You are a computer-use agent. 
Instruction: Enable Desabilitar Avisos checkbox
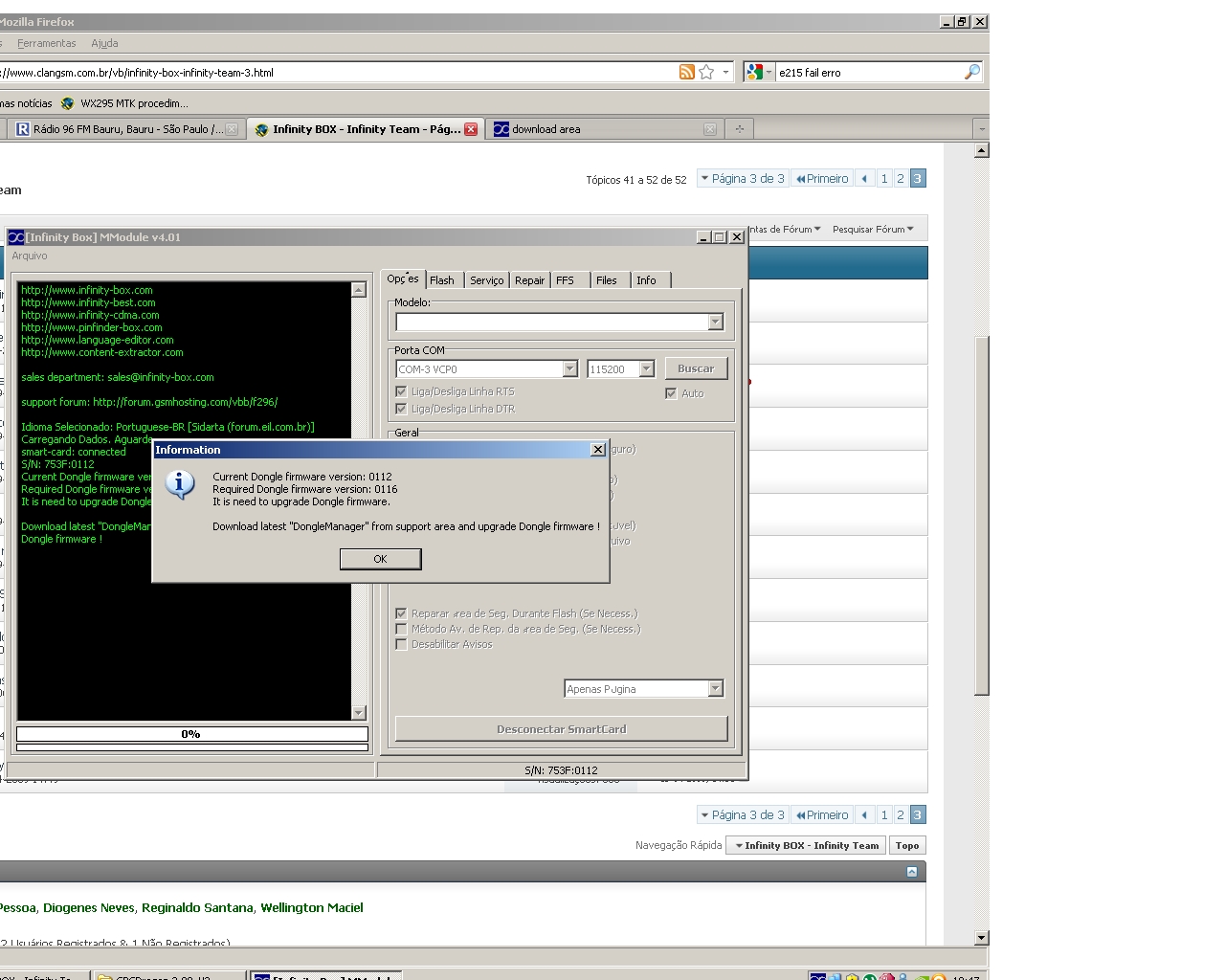point(401,644)
